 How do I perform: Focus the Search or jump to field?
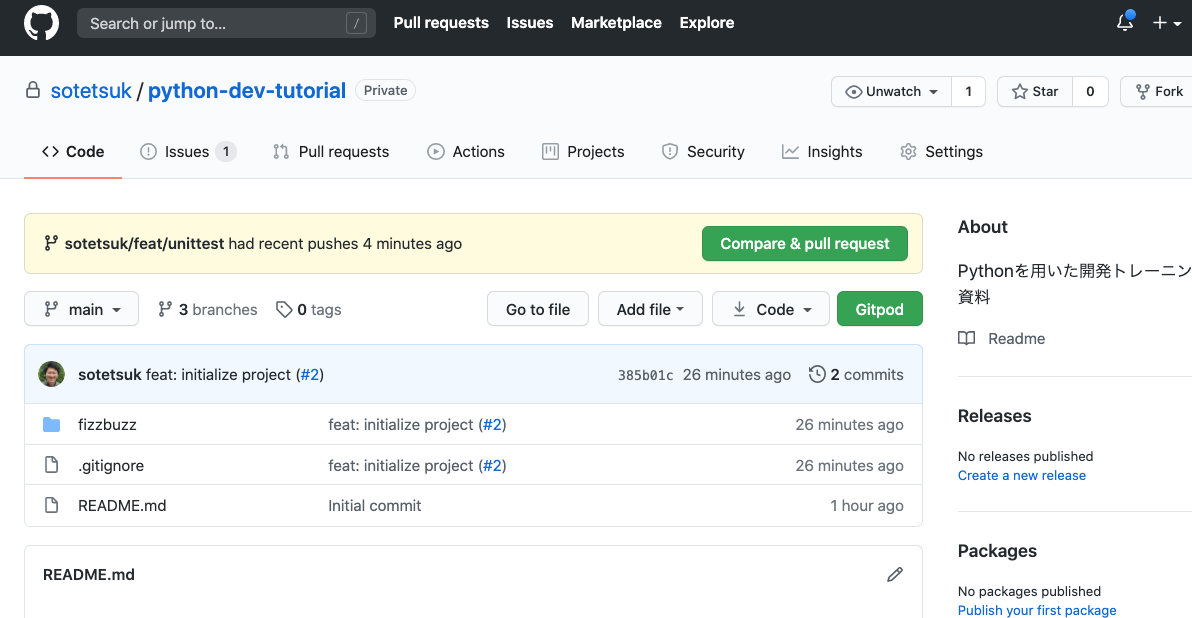pyautogui.click(x=215, y=23)
